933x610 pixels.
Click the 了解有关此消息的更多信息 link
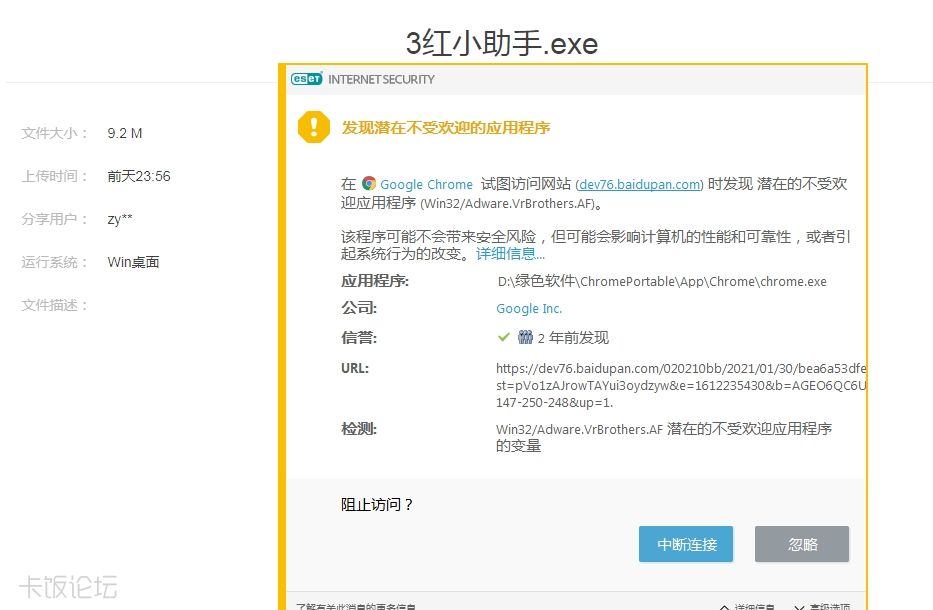coord(355,605)
